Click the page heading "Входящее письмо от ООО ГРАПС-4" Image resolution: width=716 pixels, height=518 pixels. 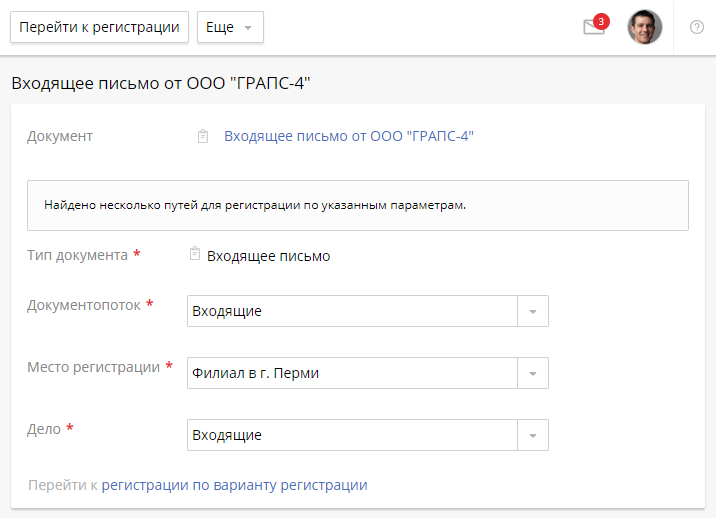[x=161, y=83]
